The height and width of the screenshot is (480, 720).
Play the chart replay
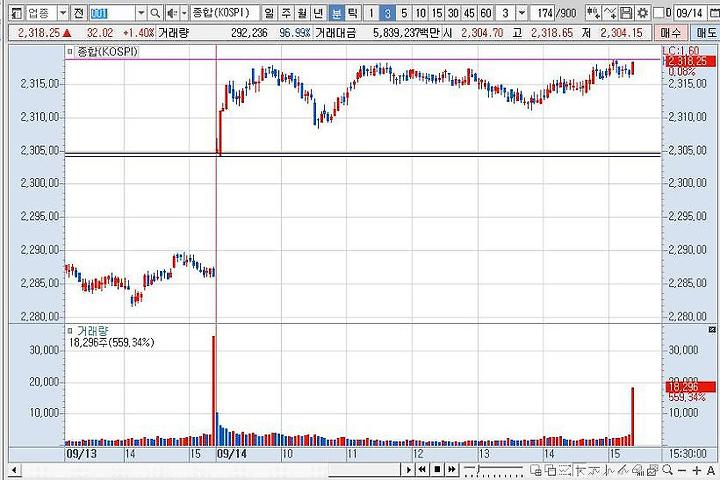pyautogui.click(x=409, y=469)
